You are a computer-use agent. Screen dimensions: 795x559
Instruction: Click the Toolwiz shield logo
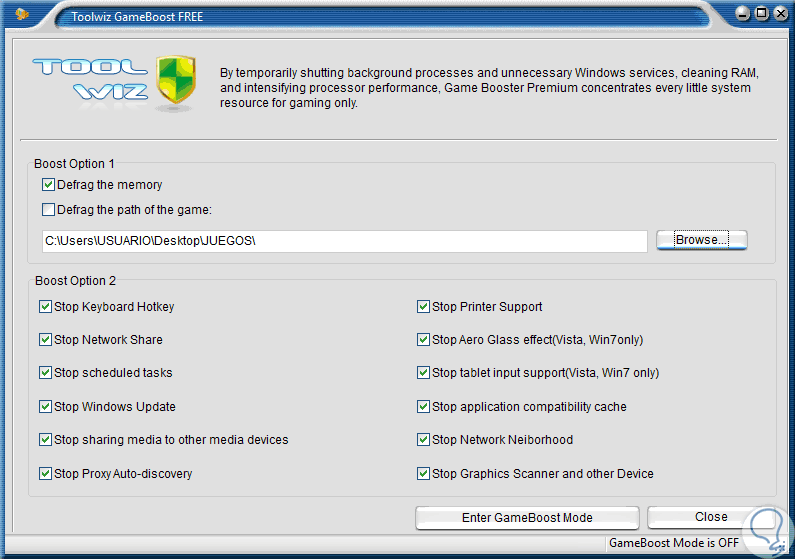click(175, 80)
